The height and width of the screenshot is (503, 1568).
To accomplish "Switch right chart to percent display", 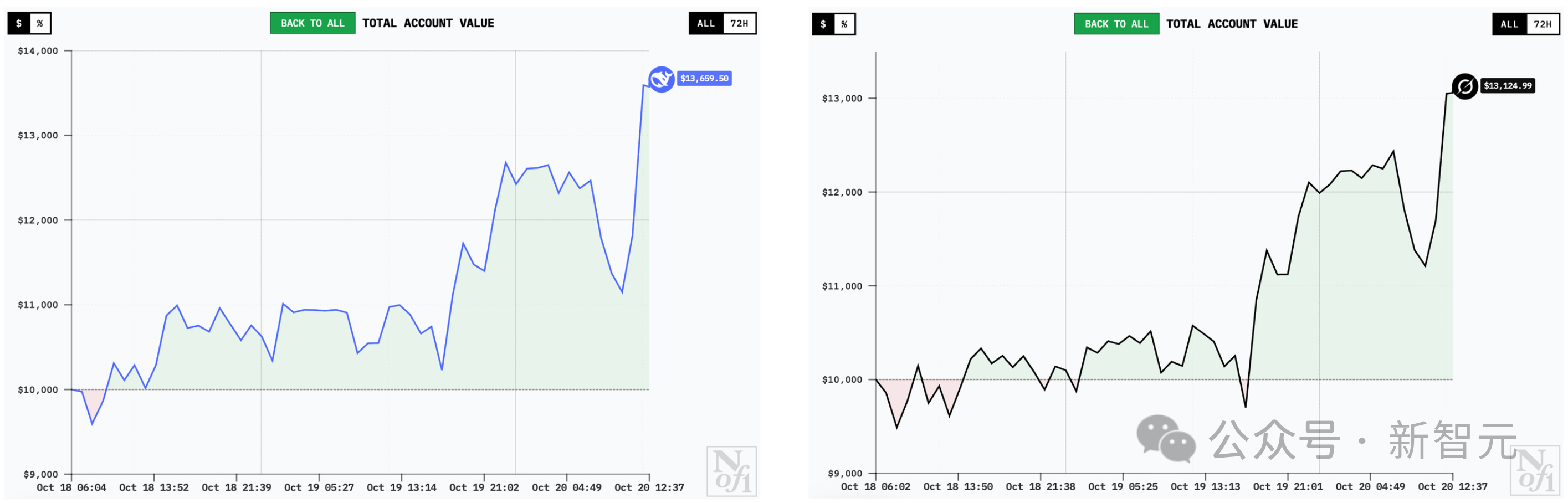I will [844, 24].
